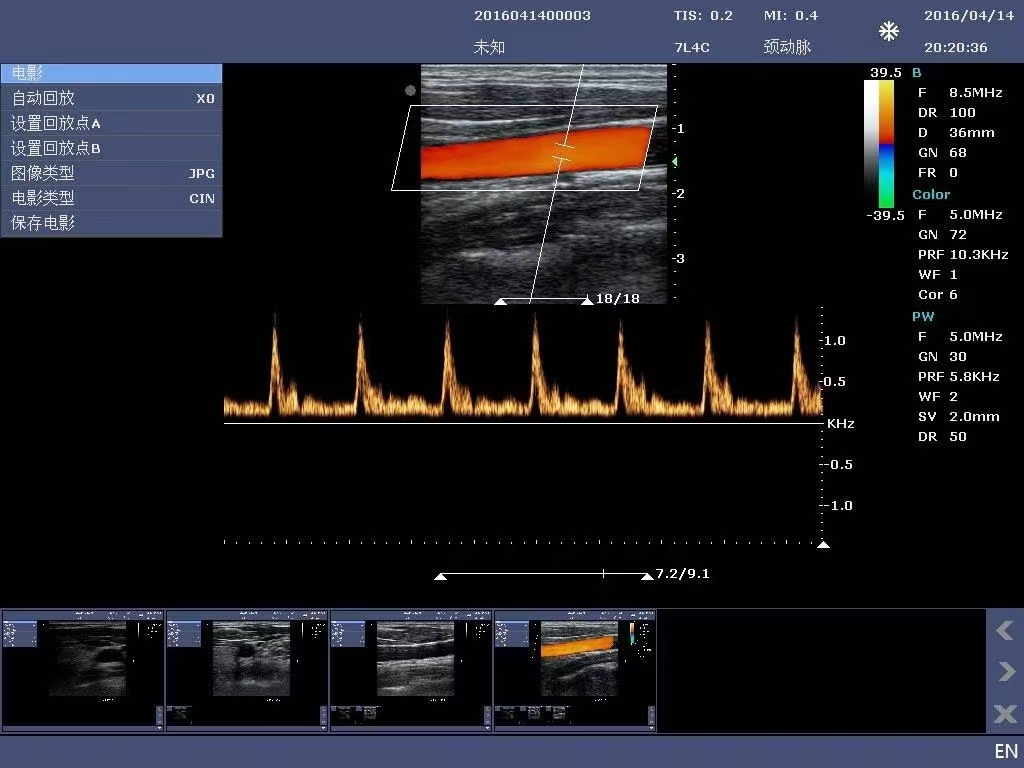Viewport: 1024px width, 768px height.
Task: Click the EN input language indicator
Action: [1005, 751]
